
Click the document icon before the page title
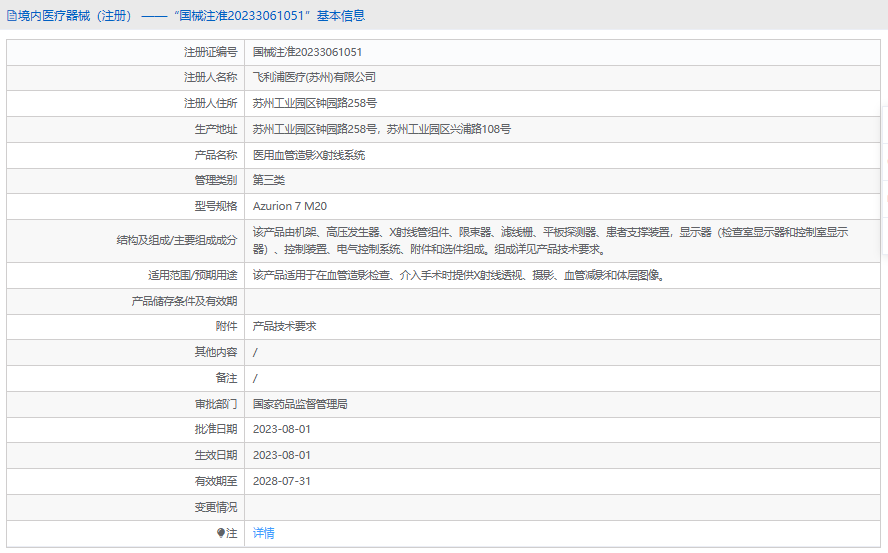(x=11, y=16)
